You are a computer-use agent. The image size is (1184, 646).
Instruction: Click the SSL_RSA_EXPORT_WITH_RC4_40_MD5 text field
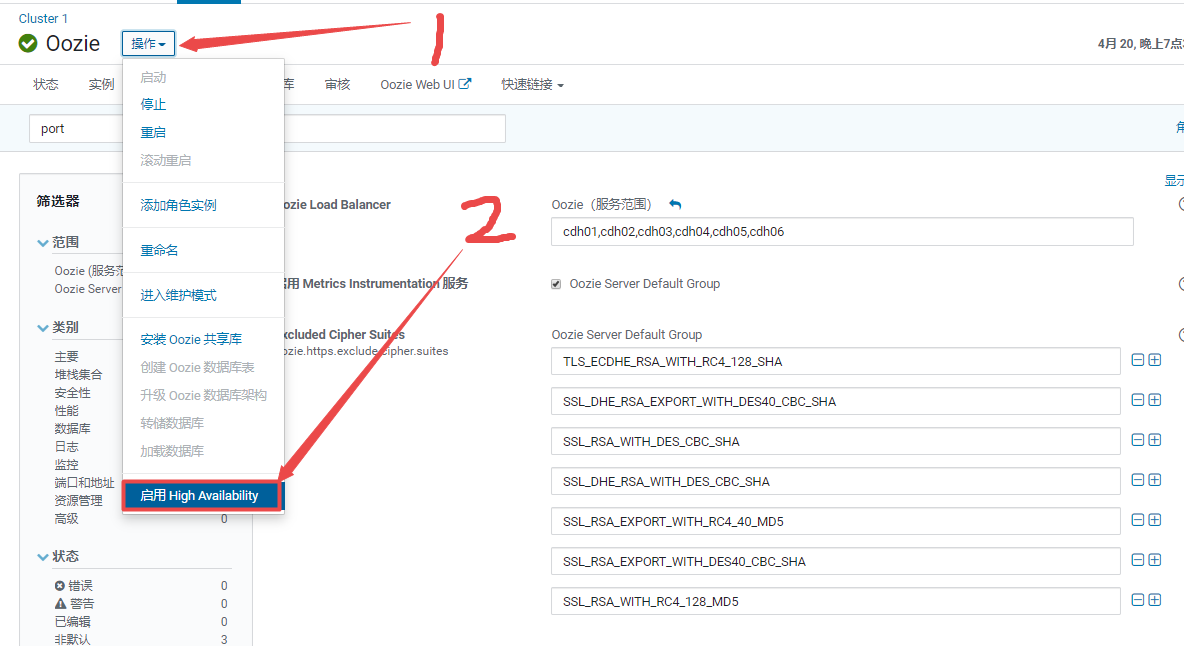click(835, 521)
